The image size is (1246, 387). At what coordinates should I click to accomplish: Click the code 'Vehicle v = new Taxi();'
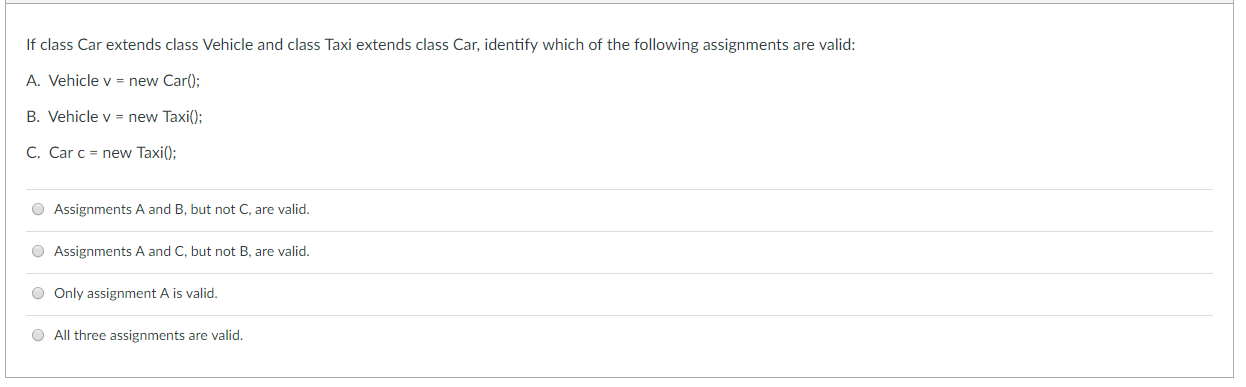(x=126, y=117)
